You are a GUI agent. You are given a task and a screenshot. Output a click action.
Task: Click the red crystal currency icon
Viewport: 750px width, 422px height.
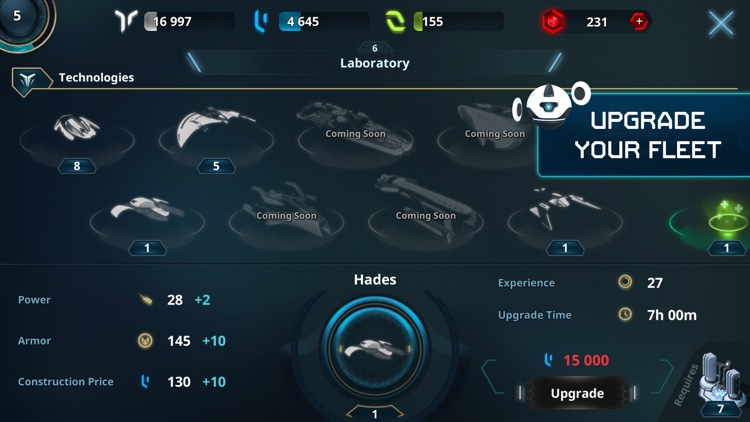point(552,22)
